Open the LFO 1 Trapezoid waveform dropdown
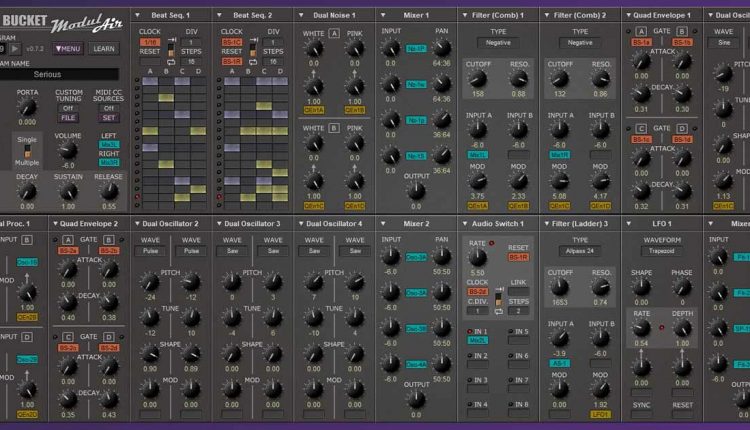This screenshot has width=750, height=430. coord(662,251)
